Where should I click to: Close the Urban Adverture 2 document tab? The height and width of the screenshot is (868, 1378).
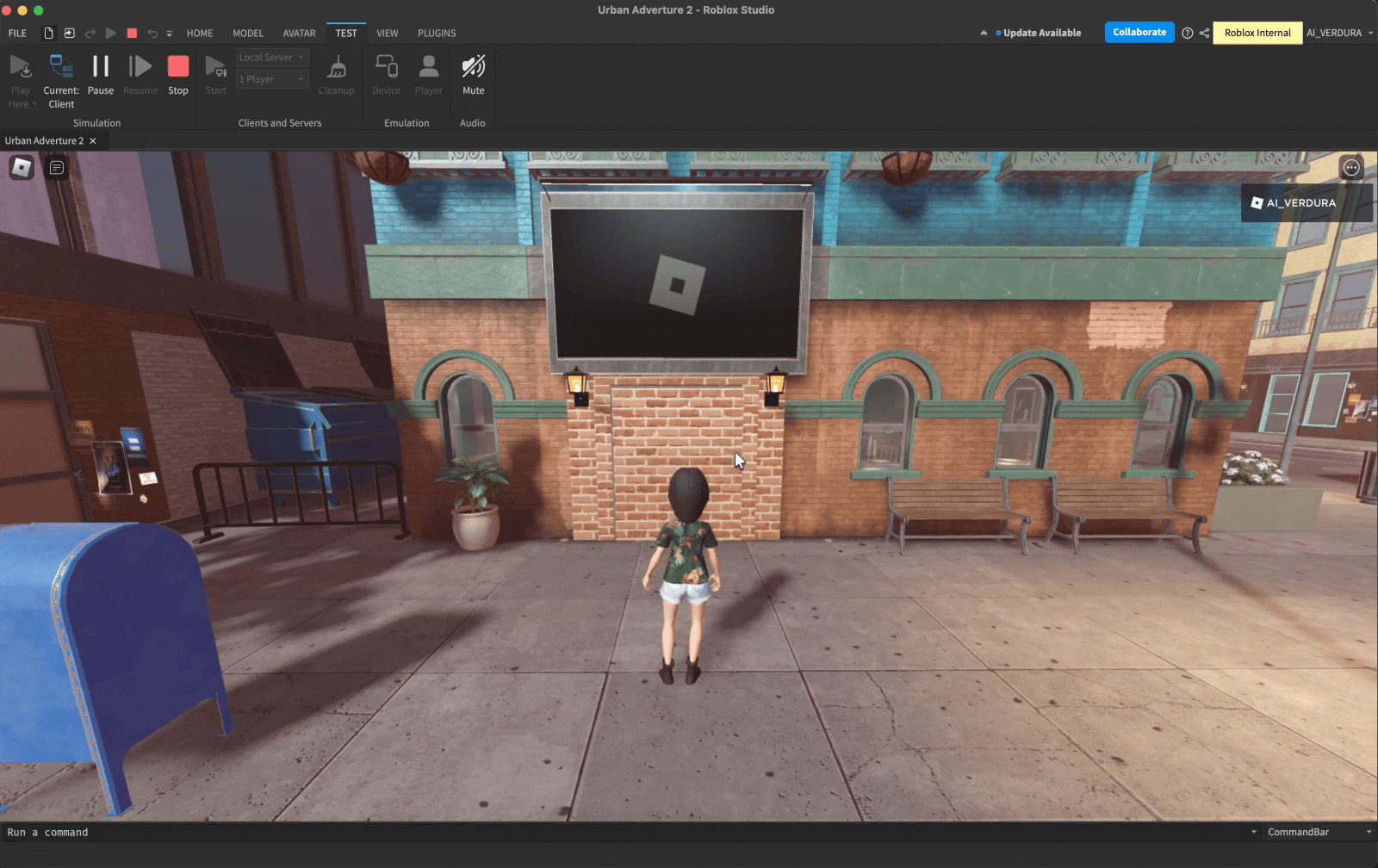click(93, 140)
